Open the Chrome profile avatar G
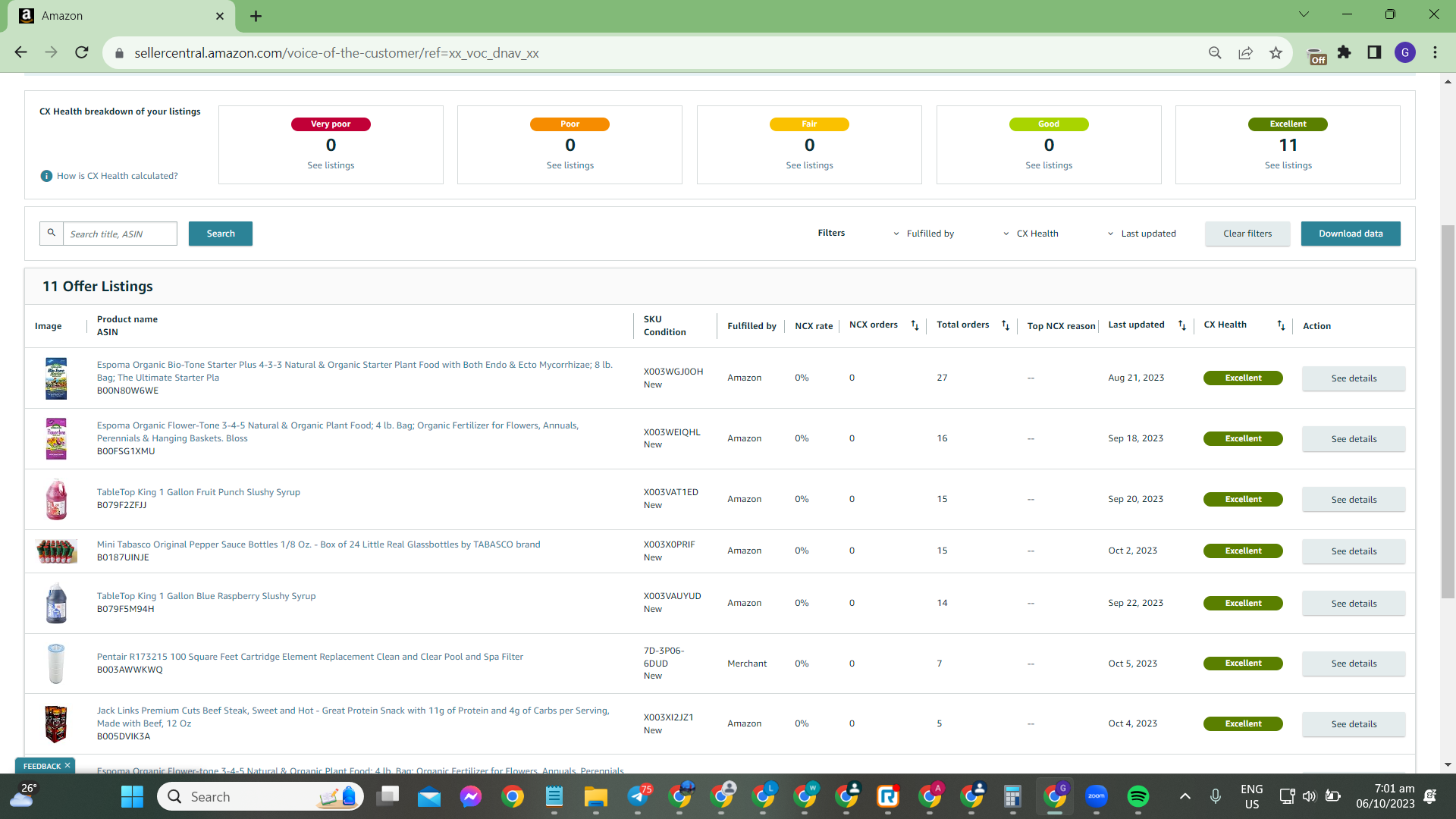The width and height of the screenshot is (1456, 819). (x=1405, y=52)
